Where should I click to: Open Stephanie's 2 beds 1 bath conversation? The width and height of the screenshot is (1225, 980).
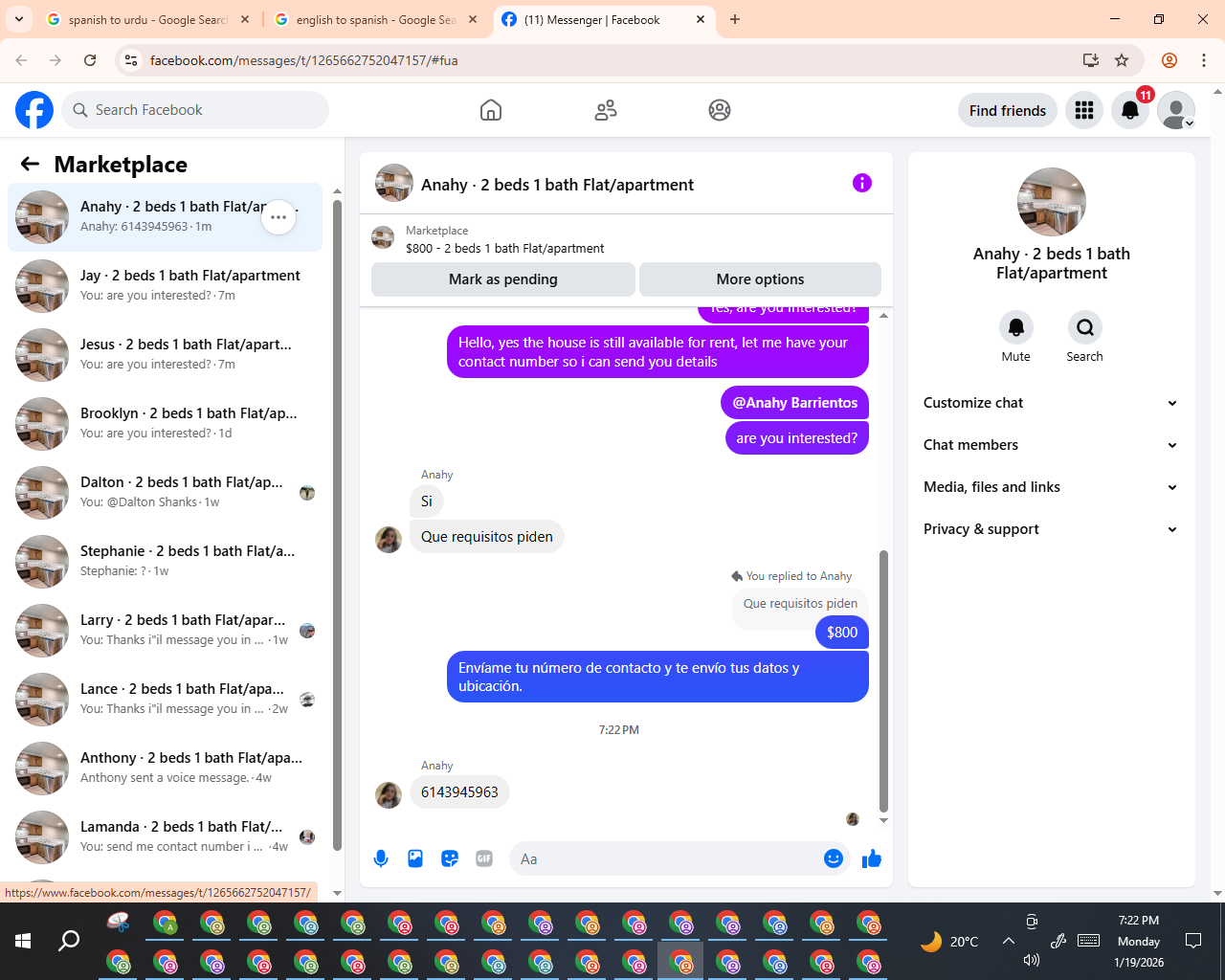pos(166,562)
